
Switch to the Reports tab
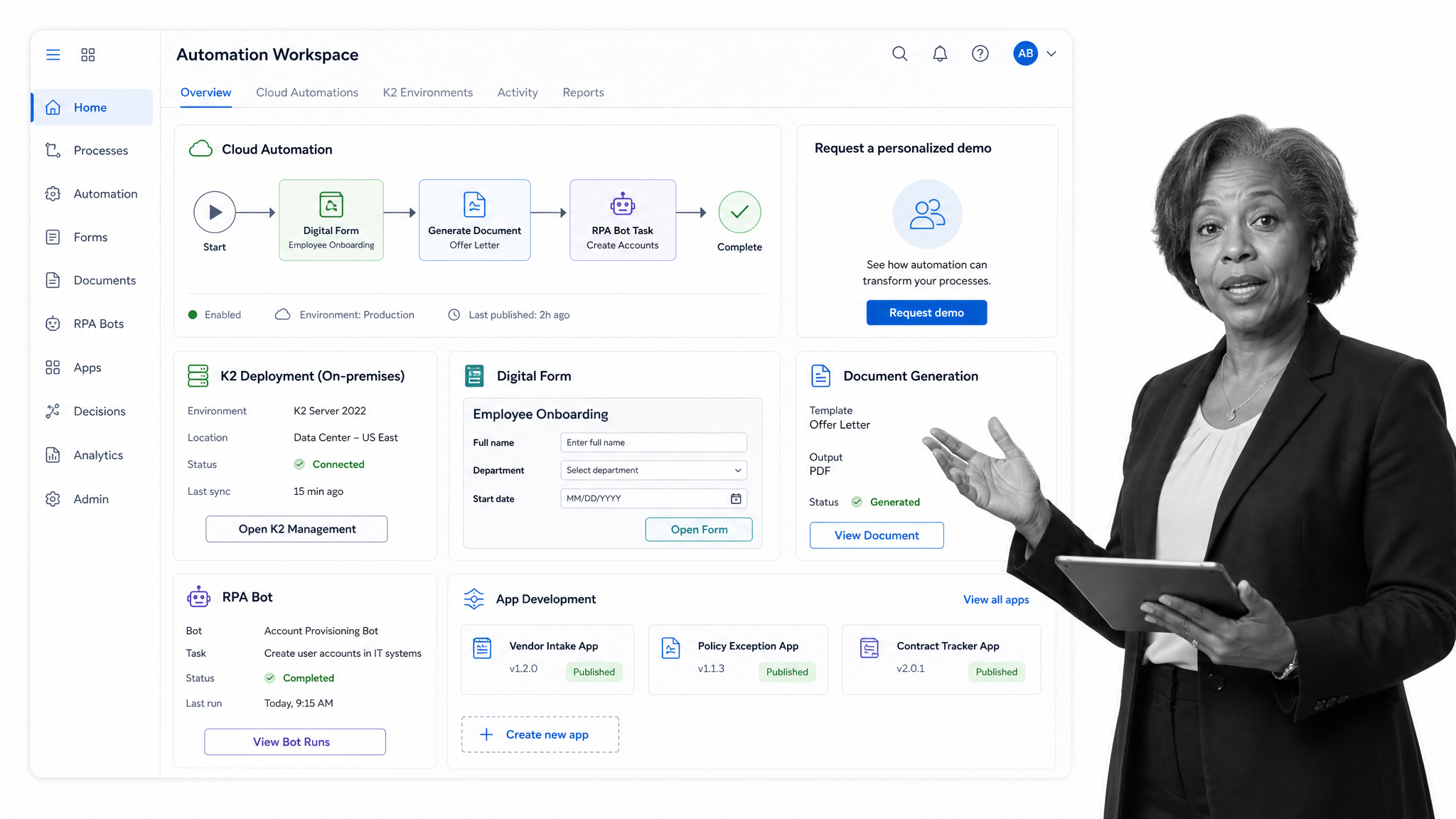[x=583, y=92]
